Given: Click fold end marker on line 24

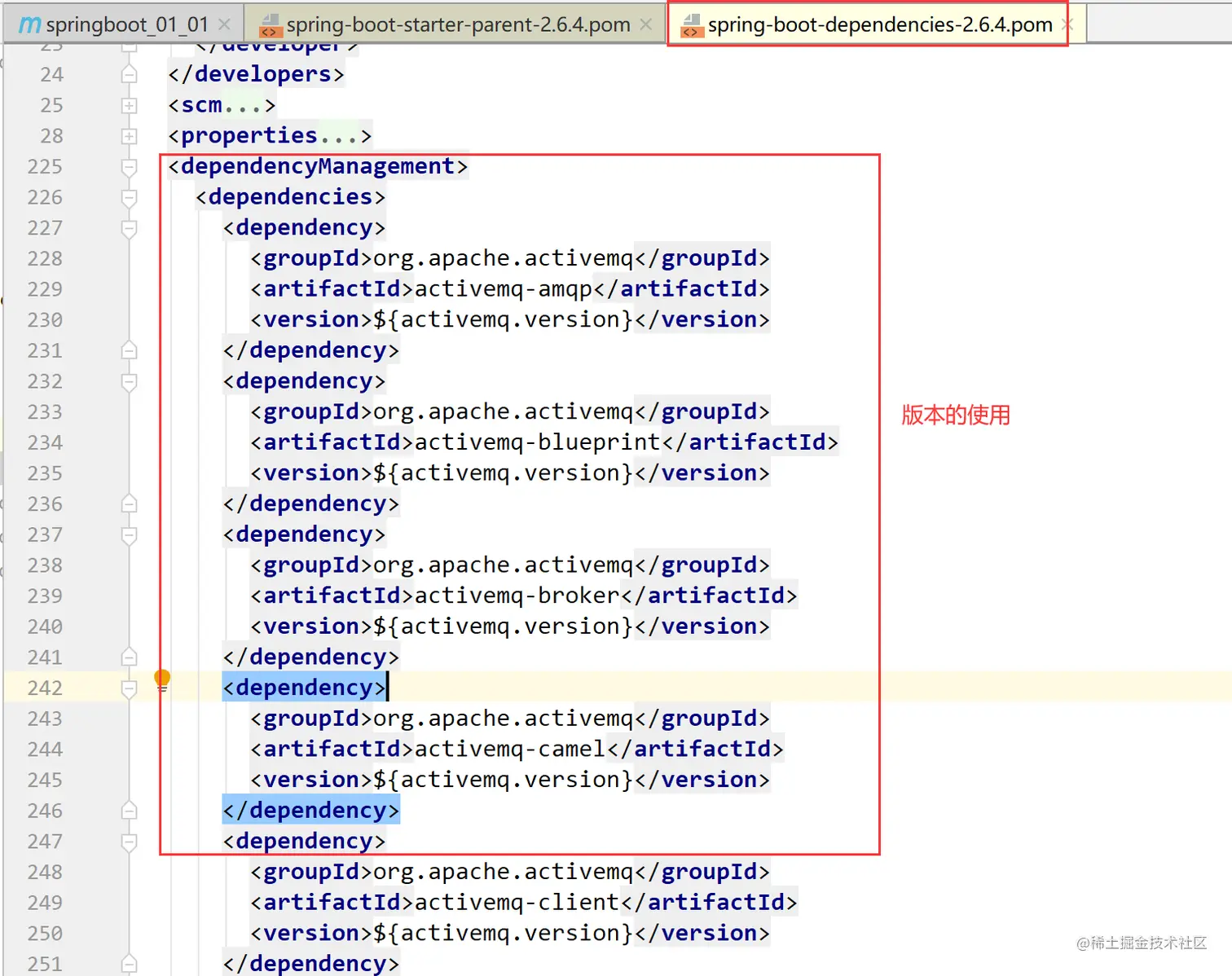Looking at the screenshot, I should (x=129, y=74).
